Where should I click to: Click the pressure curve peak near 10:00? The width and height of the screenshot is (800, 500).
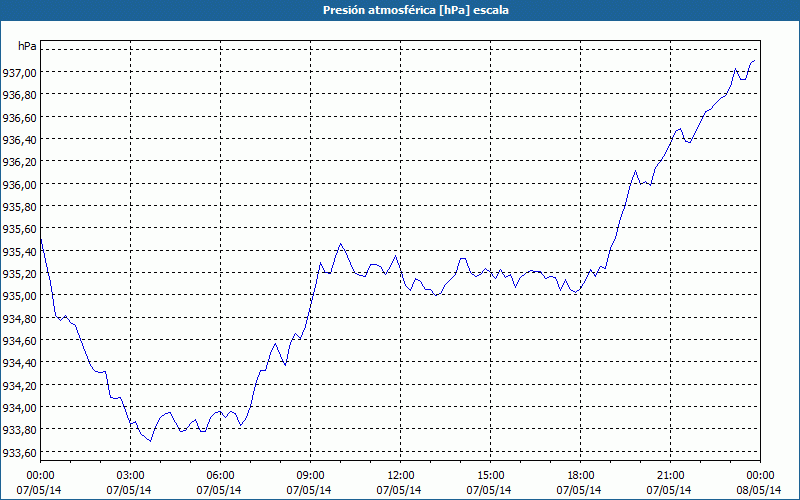pyautogui.click(x=340, y=244)
